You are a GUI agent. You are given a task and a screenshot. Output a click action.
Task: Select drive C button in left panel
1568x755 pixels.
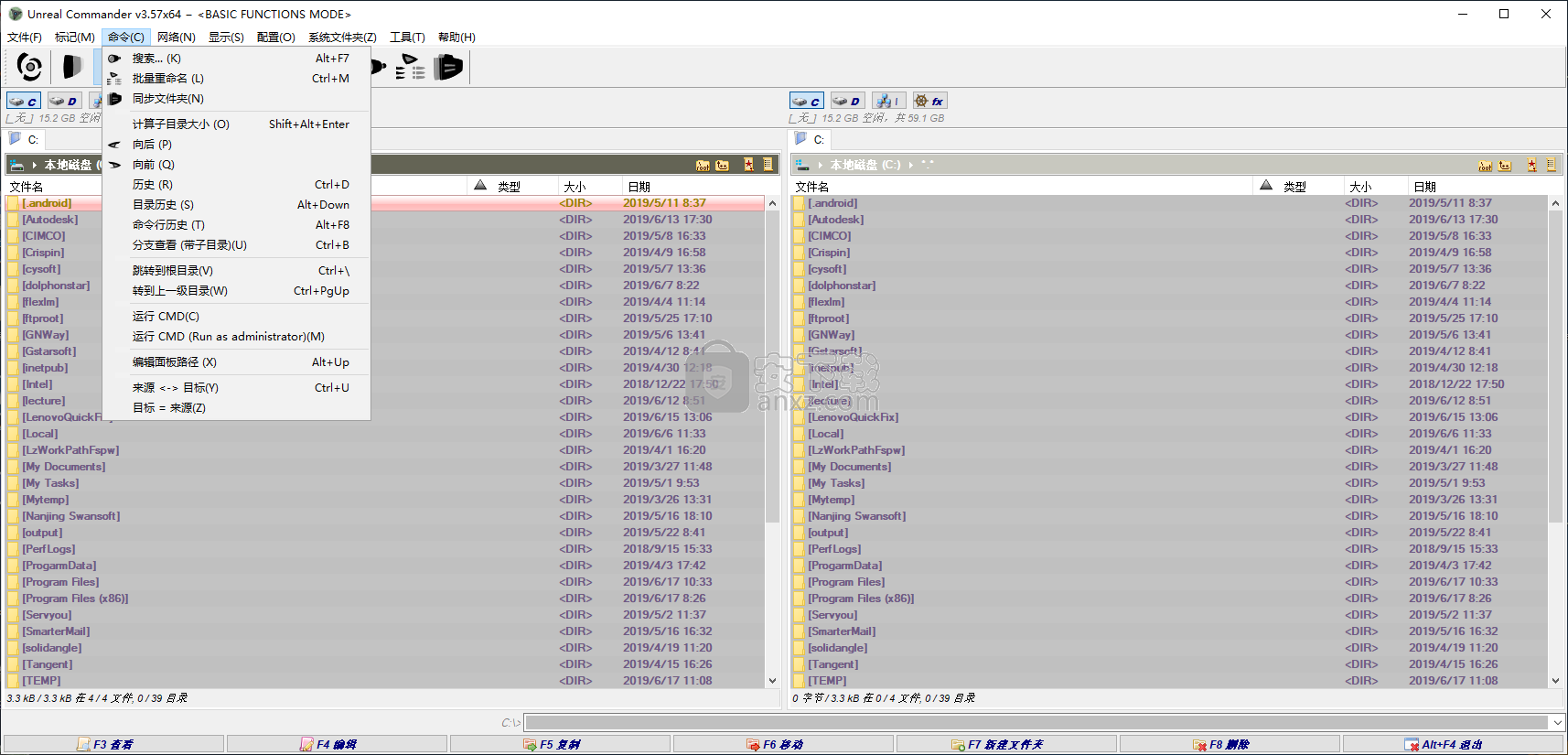coord(24,101)
